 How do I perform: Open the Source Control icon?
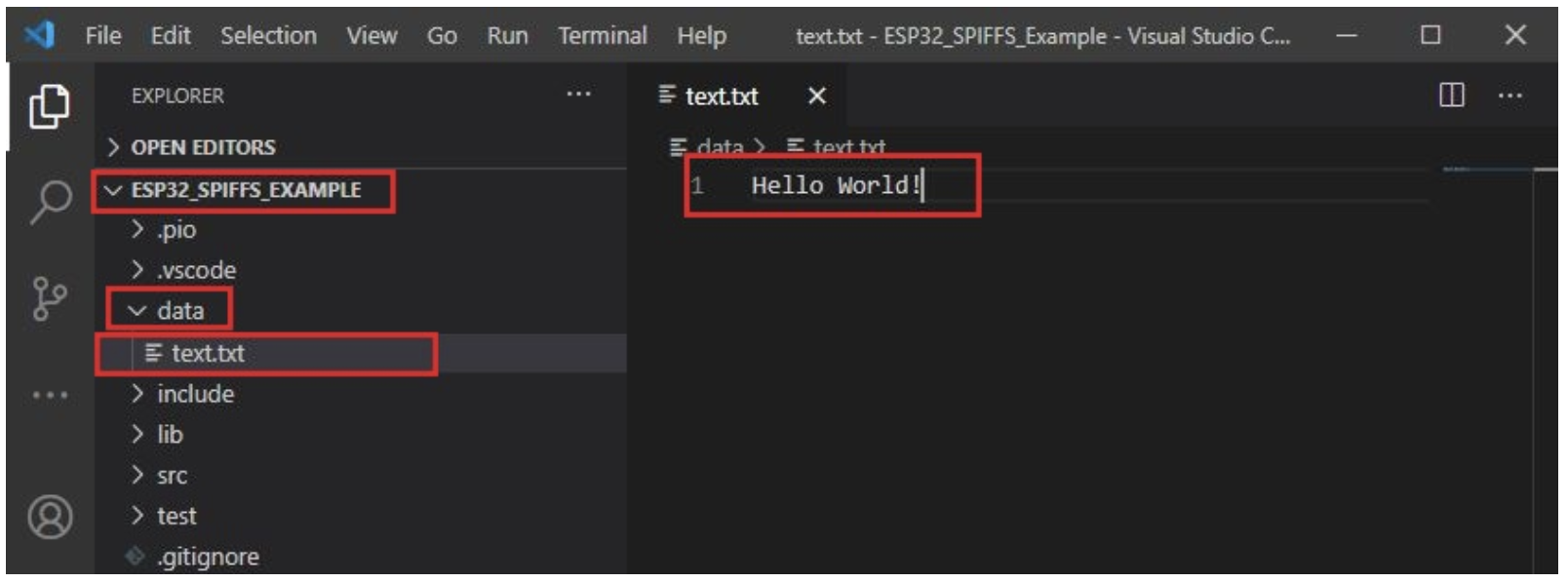tap(49, 298)
